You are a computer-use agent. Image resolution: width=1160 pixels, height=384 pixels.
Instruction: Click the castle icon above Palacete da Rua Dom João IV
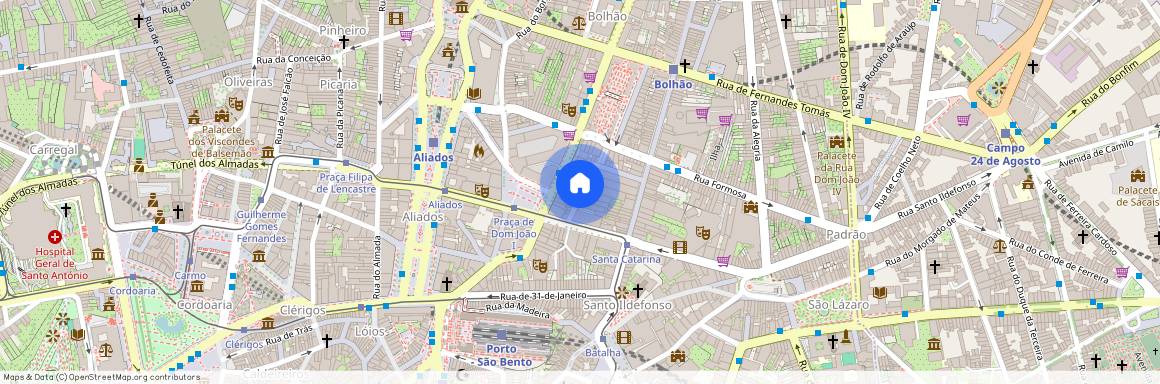click(836, 141)
